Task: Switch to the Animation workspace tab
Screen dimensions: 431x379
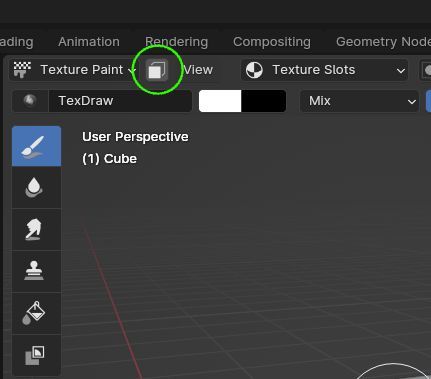Action: pos(89,42)
